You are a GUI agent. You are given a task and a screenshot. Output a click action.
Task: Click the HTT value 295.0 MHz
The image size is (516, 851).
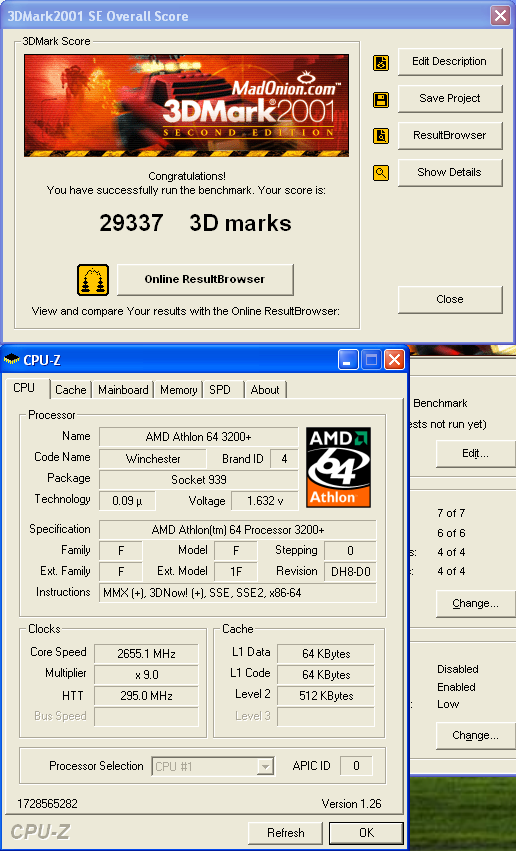(x=146, y=696)
